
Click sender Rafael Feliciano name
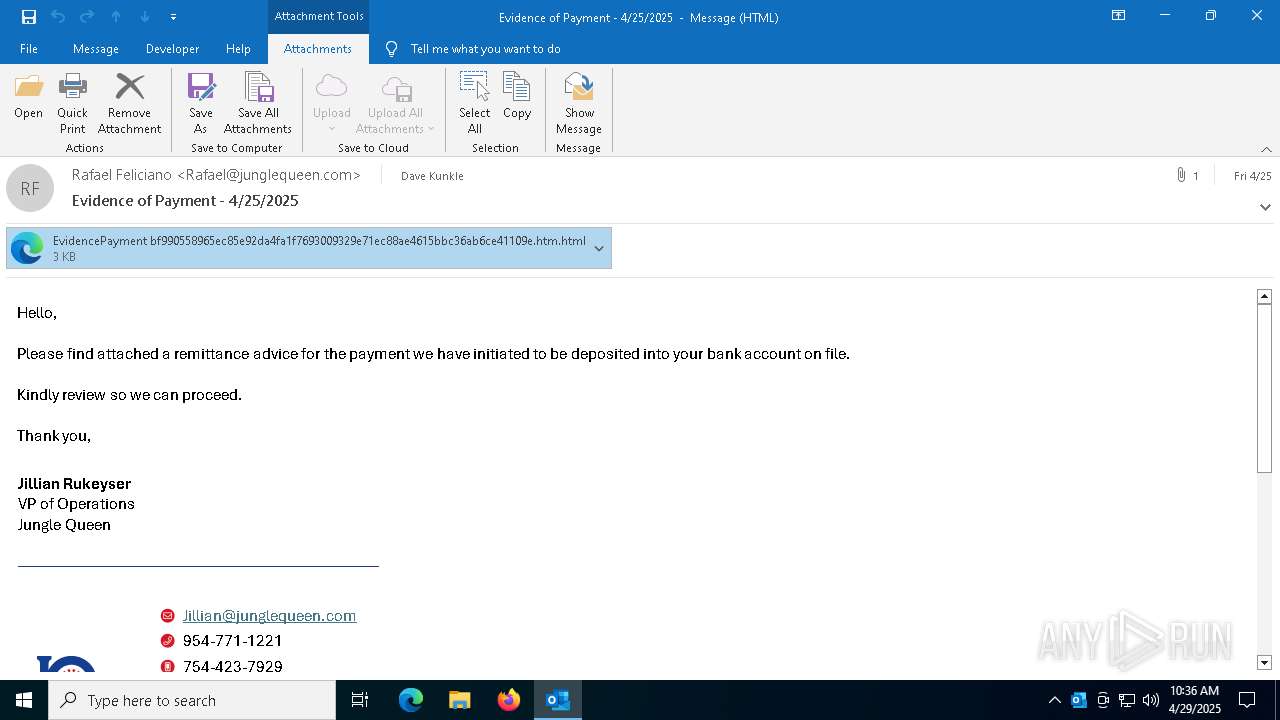pyautogui.click(x=216, y=175)
